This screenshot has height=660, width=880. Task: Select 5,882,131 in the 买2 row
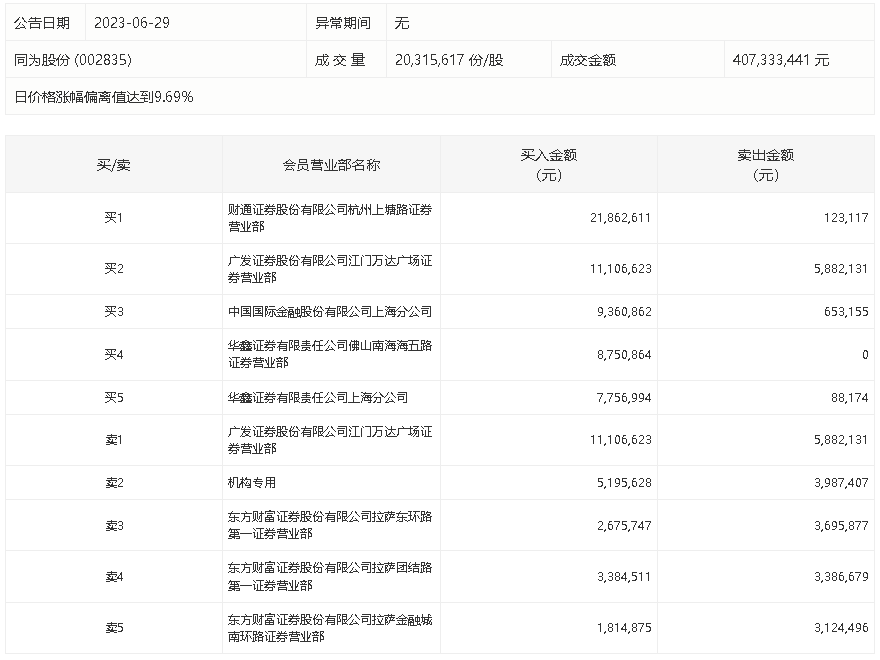coord(841,269)
